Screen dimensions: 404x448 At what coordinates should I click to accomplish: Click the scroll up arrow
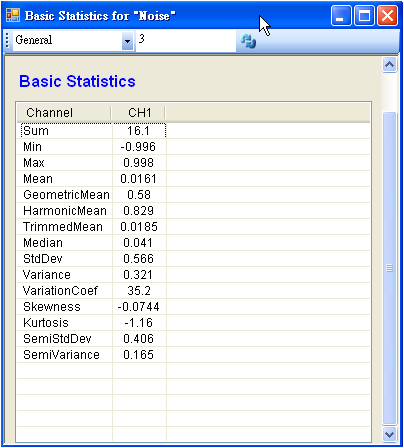389,65
